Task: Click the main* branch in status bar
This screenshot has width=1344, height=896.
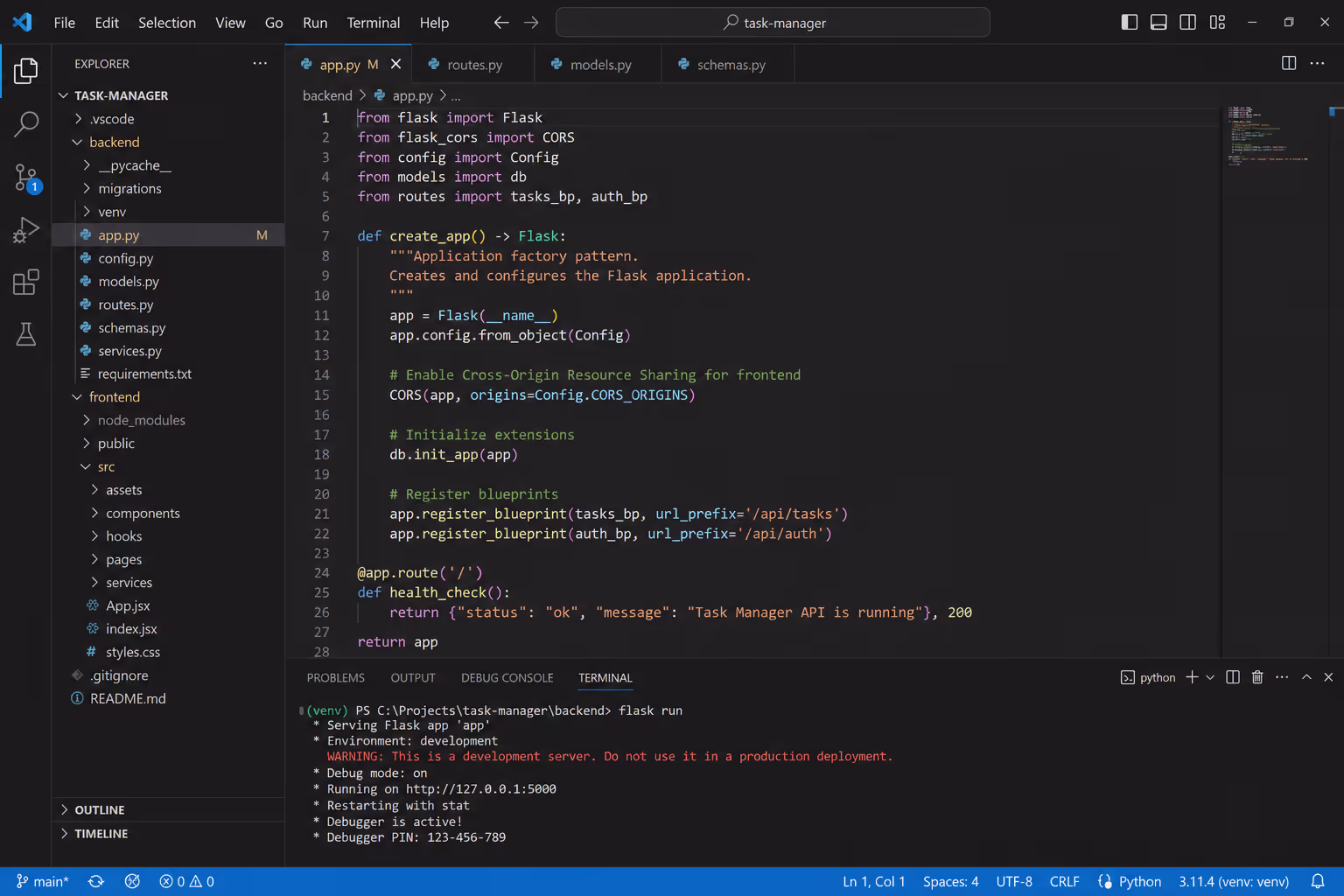Action: pos(42,881)
